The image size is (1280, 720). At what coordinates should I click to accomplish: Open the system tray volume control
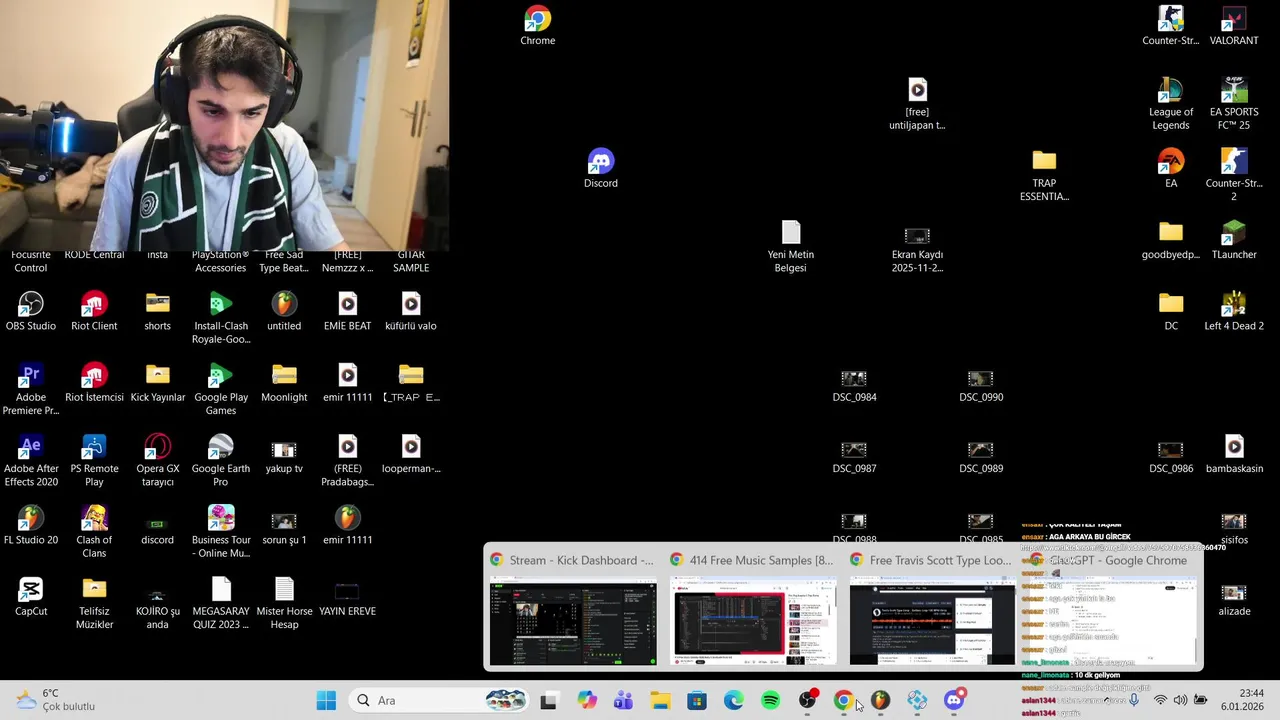coord(1180,700)
